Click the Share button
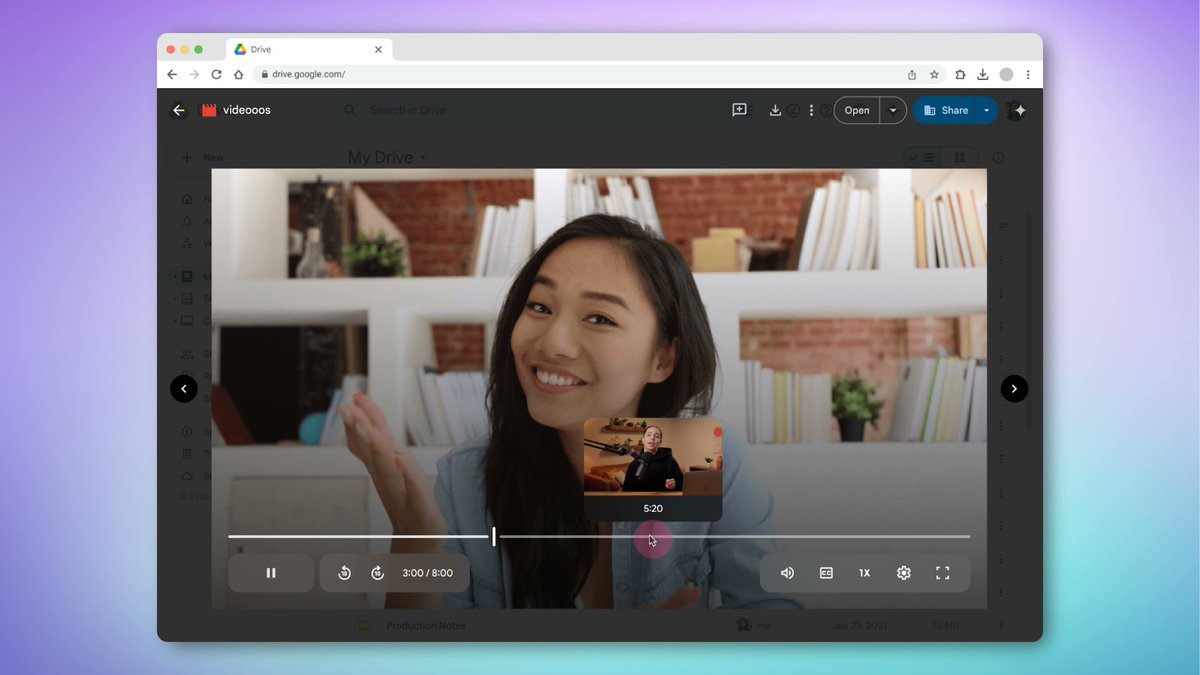This screenshot has width=1200, height=675. point(945,110)
